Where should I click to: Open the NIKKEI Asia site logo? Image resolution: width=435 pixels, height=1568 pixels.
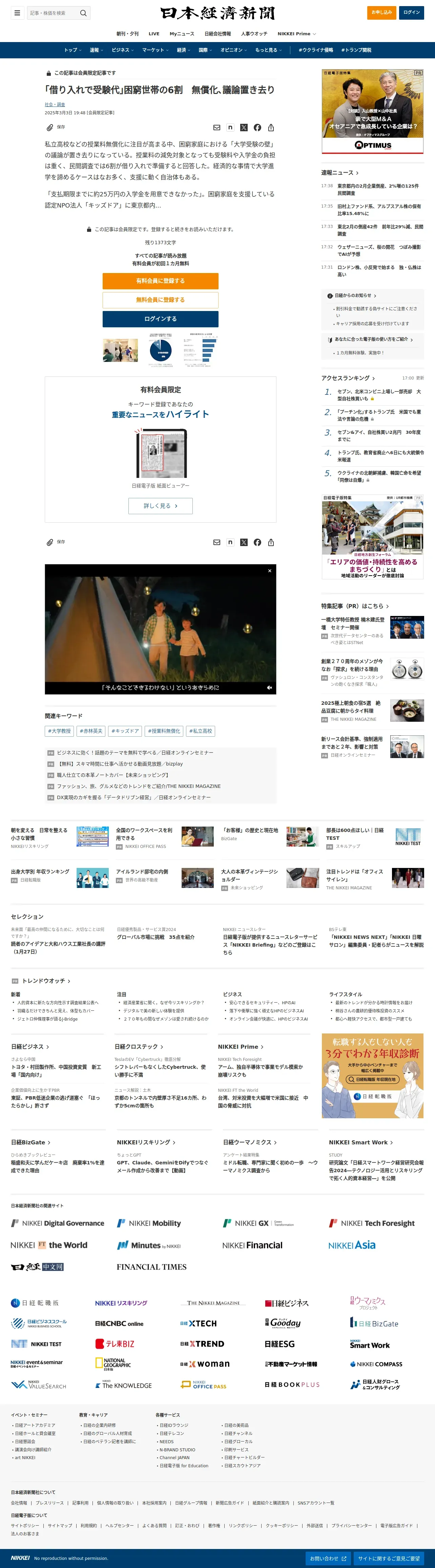(x=352, y=1245)
